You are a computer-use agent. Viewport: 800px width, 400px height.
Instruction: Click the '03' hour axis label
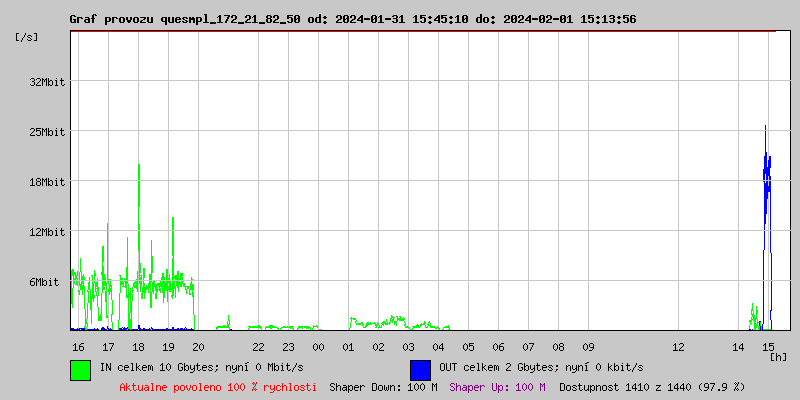(x=409, y=347)
